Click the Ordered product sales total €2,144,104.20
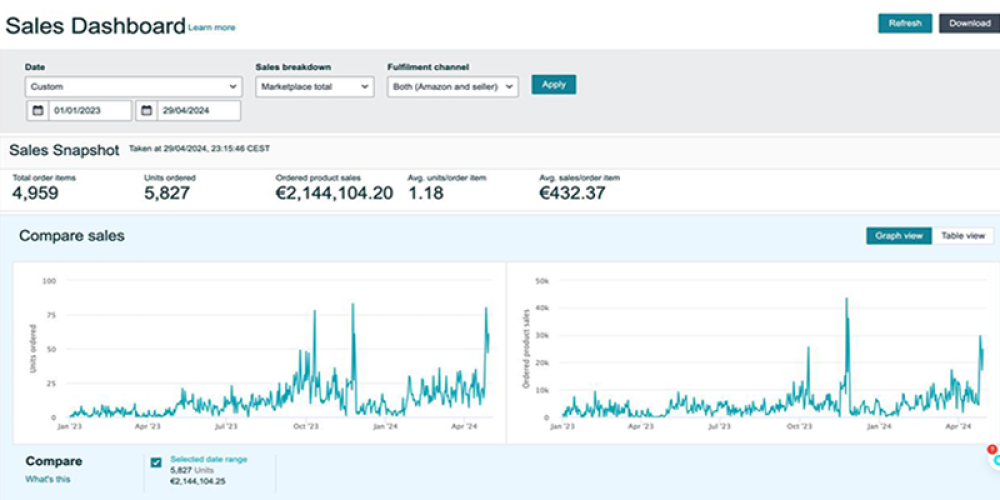Image resolution: width=1000 pixels, height=500 pixels. pyautogui.click(x=333, y=194)
